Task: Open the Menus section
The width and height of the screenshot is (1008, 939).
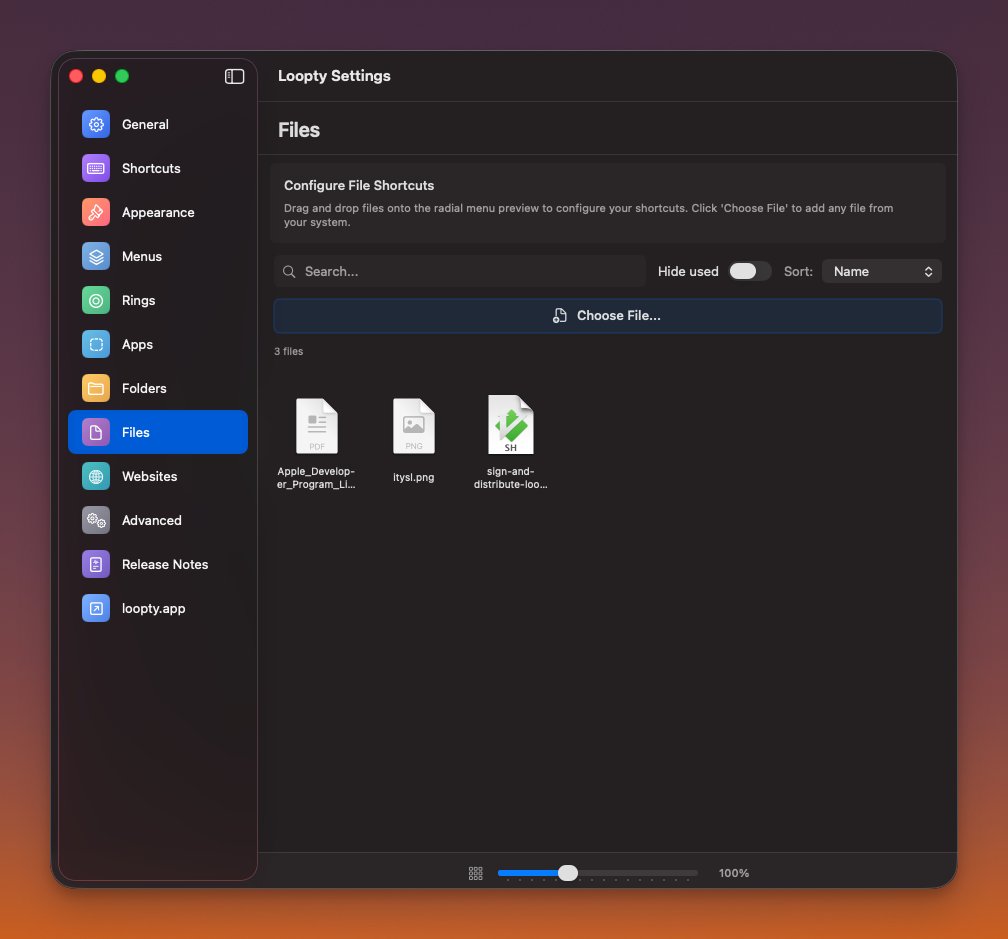Action: tap(142, 256)
